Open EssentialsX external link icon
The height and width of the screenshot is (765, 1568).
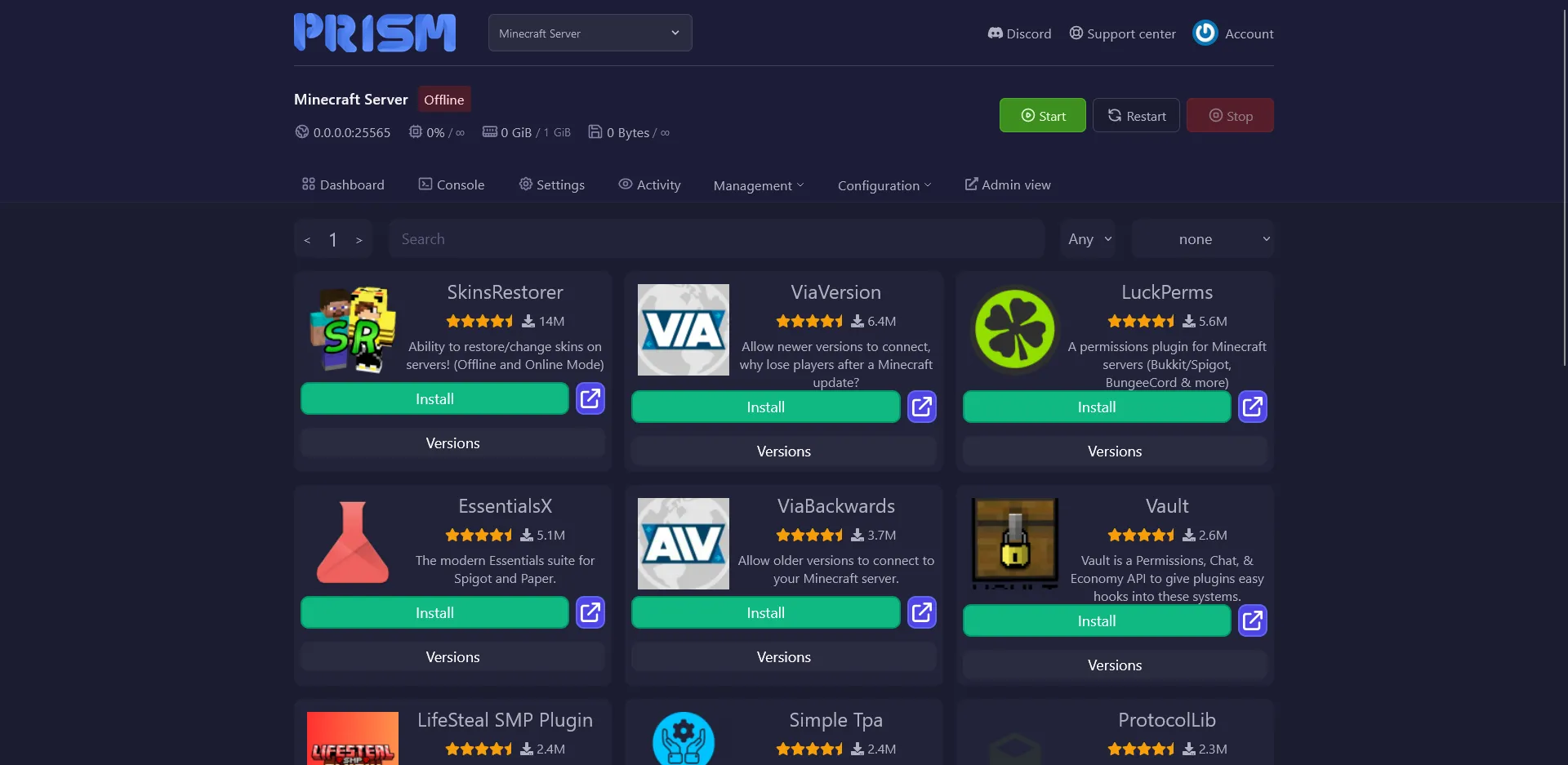point(590,612)
